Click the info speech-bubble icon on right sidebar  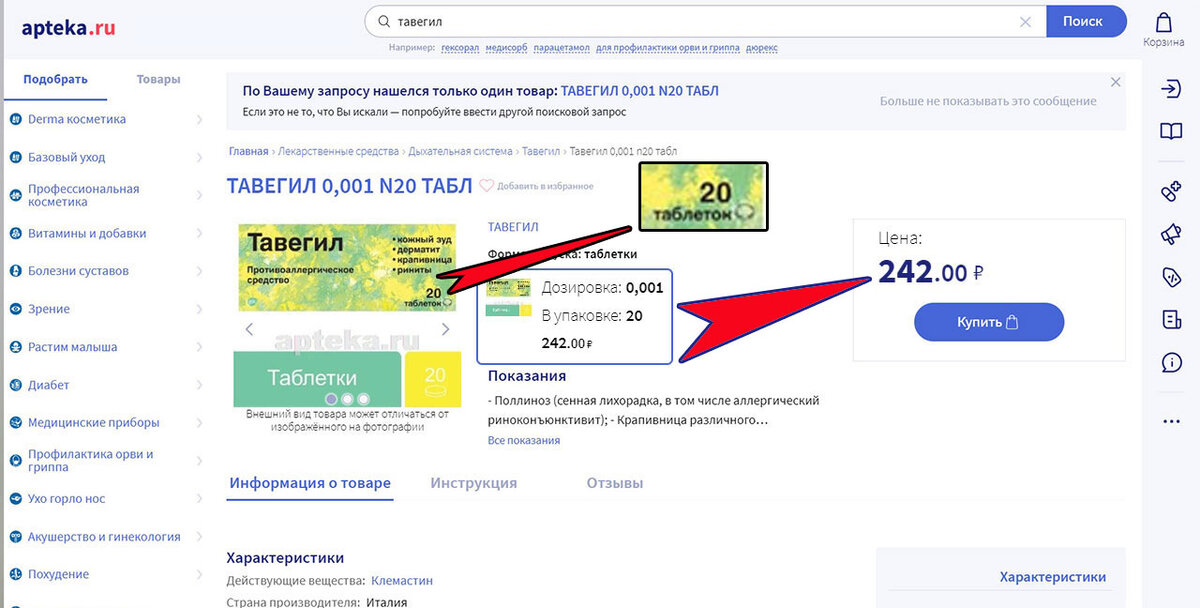tap(1171, 363)
